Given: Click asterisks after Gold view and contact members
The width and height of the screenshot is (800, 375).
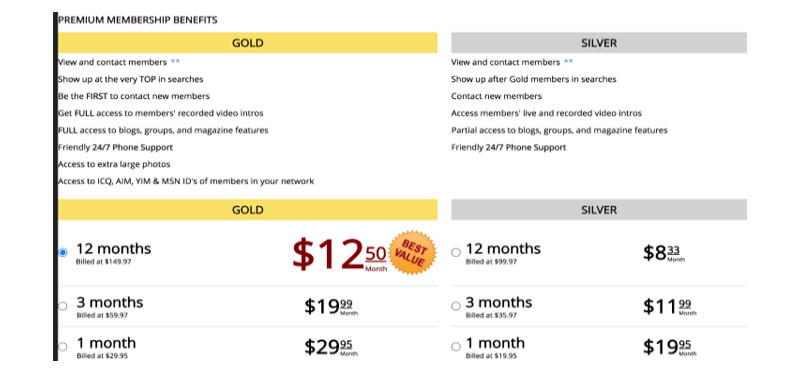Looking at the screenshot, I should pyautogui.click(x=175, y=62).
